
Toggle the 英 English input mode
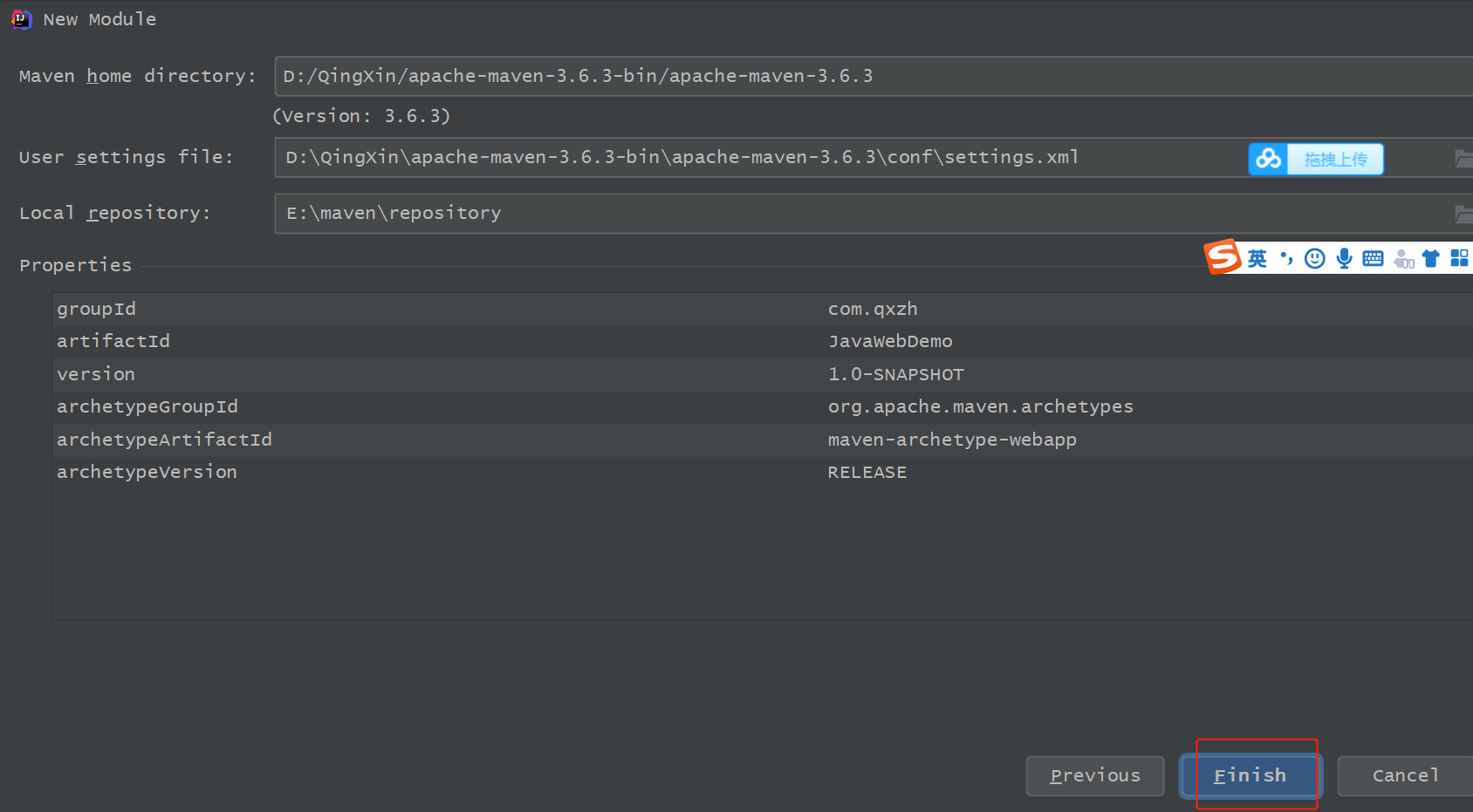[x=1257, y=258]
